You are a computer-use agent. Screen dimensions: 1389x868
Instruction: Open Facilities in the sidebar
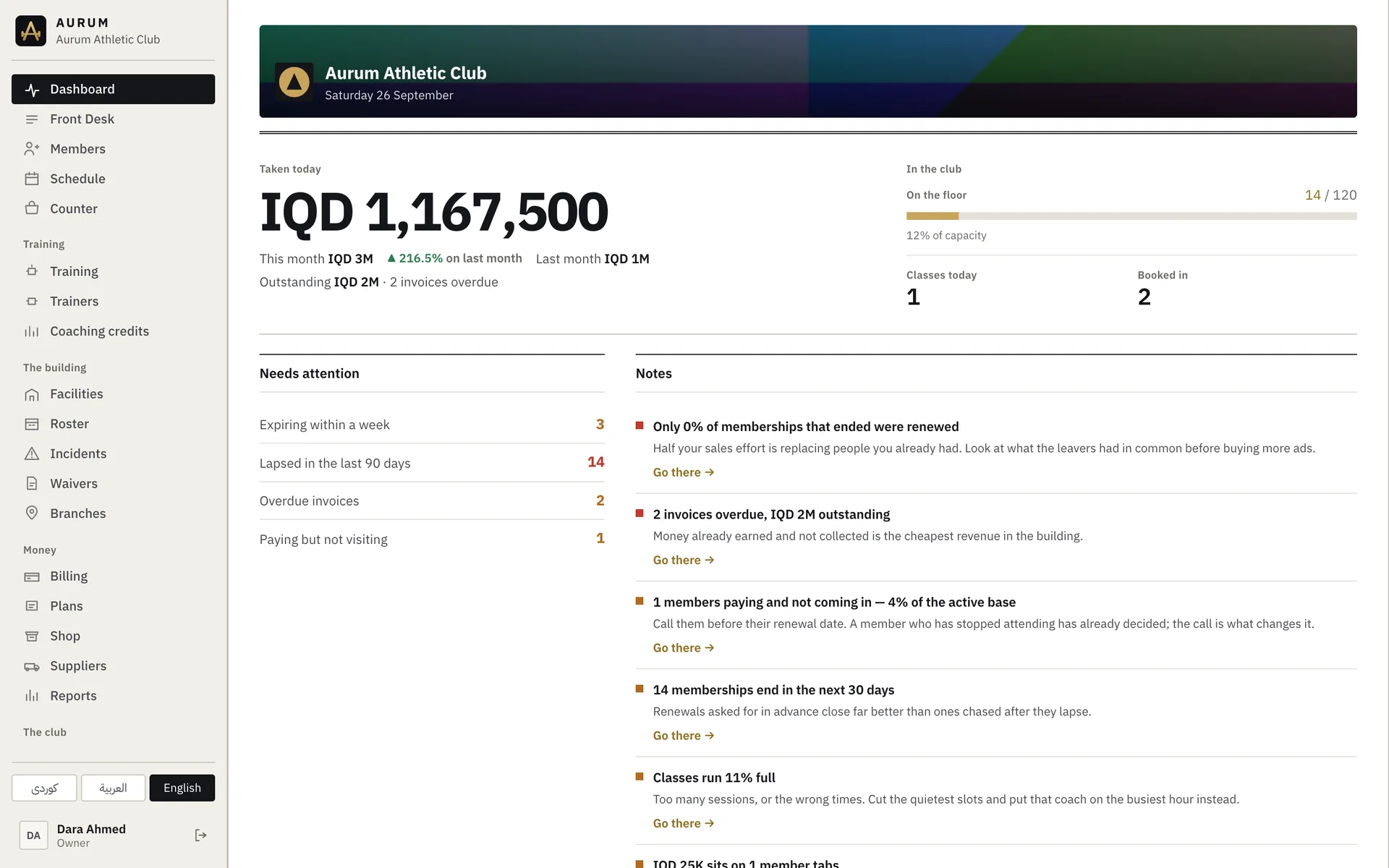click(113, 394)
